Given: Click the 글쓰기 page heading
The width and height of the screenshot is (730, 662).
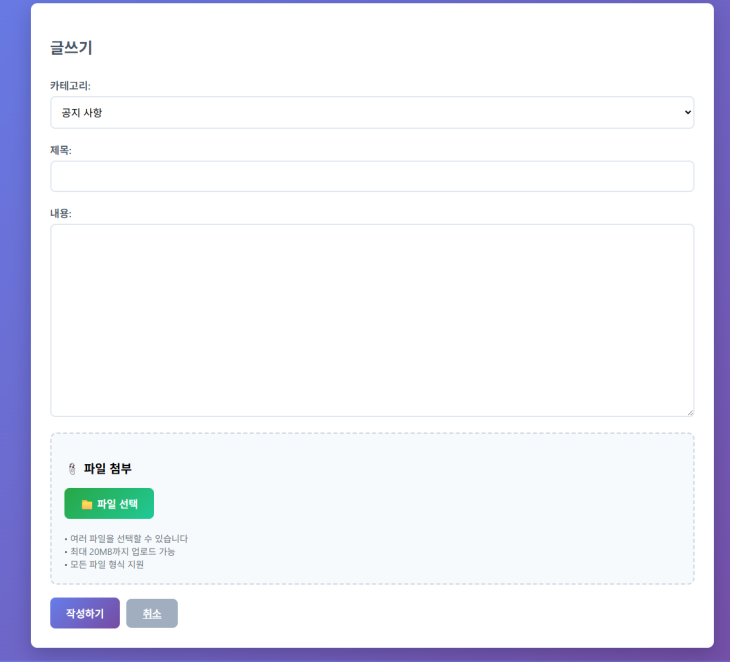Looking at the screenshot, I should click(x=71, y=47).
